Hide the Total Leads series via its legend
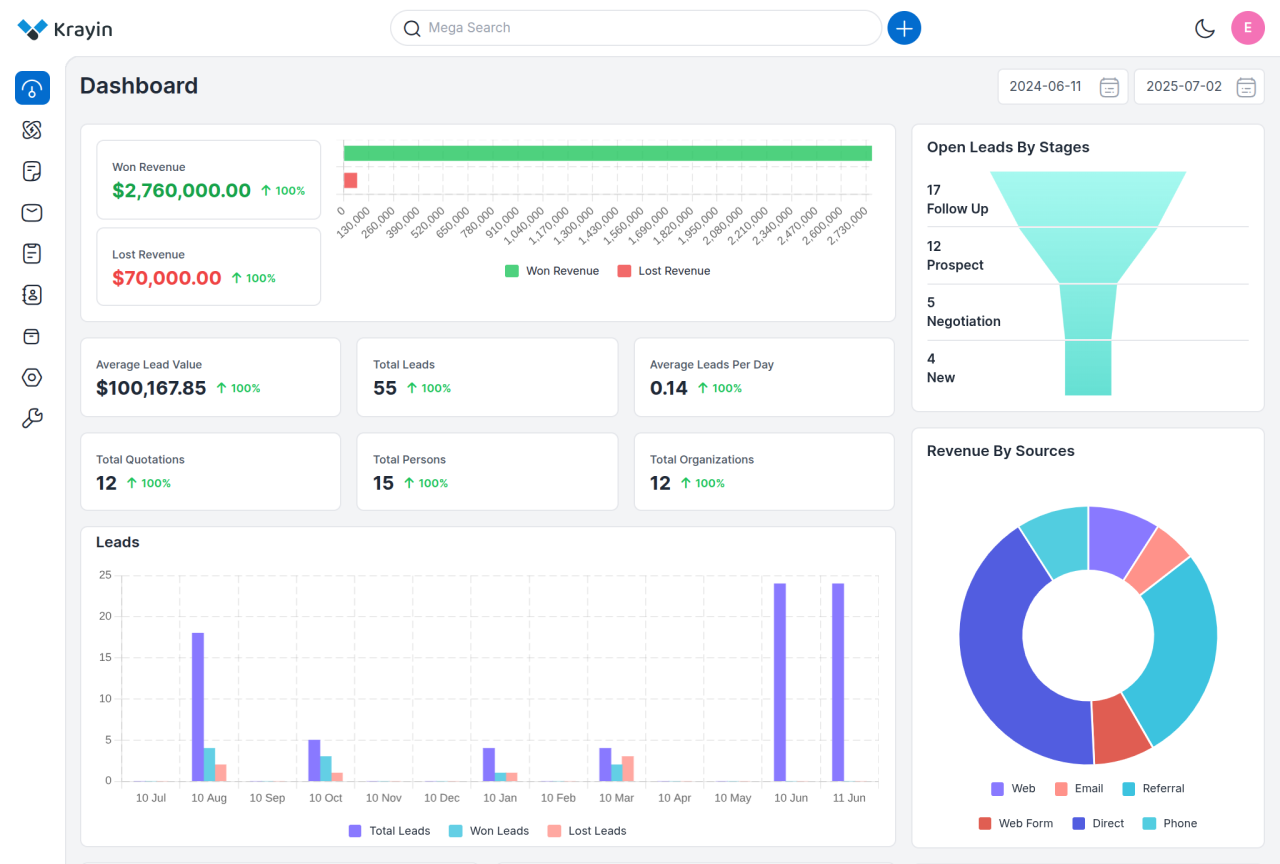 389,831
